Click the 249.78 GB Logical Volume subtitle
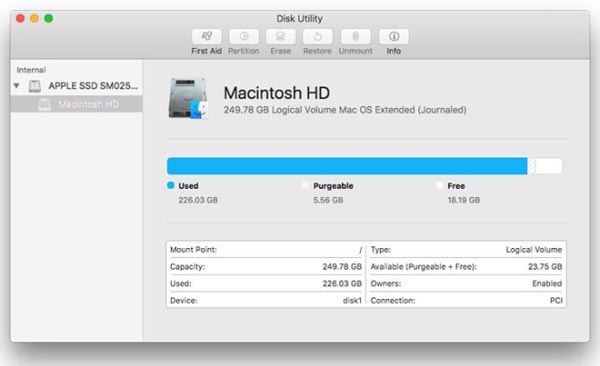The width and height of the screenshot is (600, 366). click(x=345, y=110)
